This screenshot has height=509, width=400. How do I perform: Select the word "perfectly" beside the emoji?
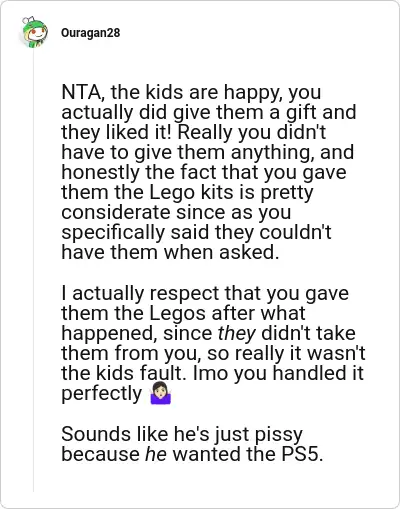(x=102, y=393)
